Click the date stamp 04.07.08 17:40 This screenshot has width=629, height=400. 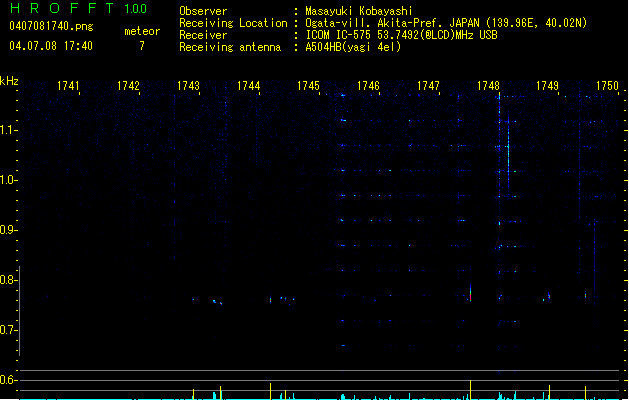pos(51,46)
